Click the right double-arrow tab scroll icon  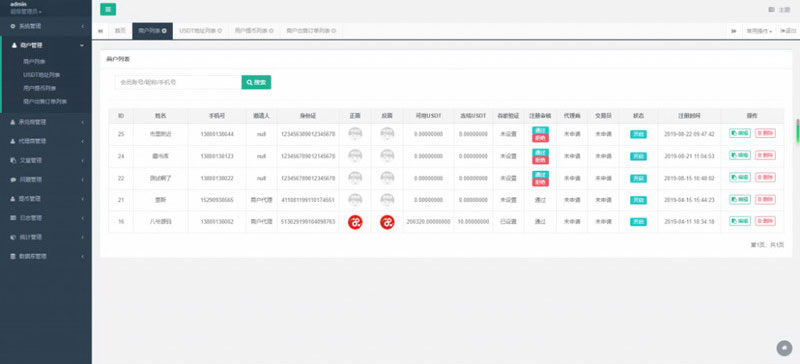click(733, 31)
